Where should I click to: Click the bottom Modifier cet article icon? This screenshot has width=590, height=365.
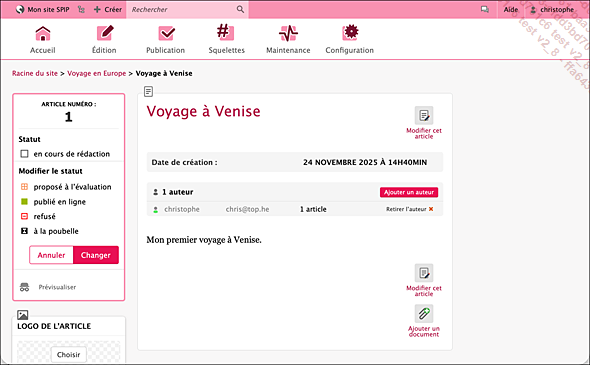coord(424,273)
